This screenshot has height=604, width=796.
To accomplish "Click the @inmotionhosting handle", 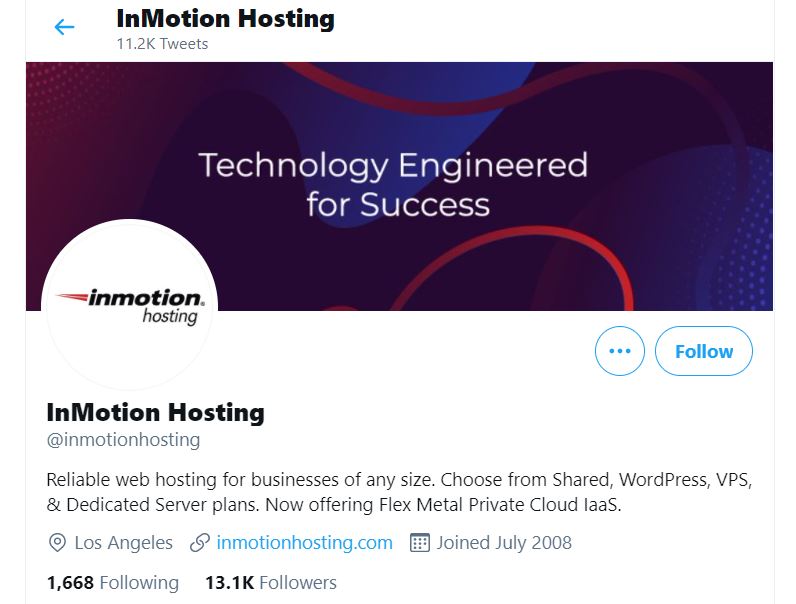I will (x=123, y=439).
